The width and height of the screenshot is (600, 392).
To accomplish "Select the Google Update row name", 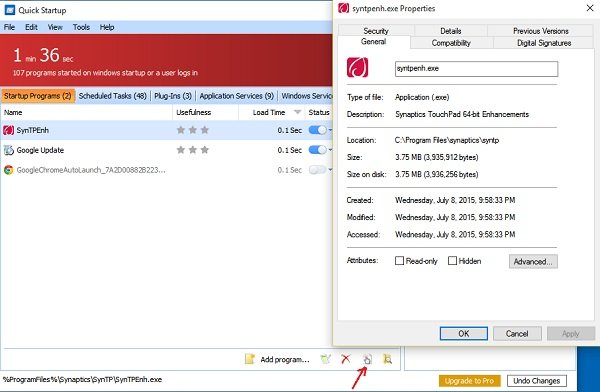I will pyautogui.click(x=40, y=150).
